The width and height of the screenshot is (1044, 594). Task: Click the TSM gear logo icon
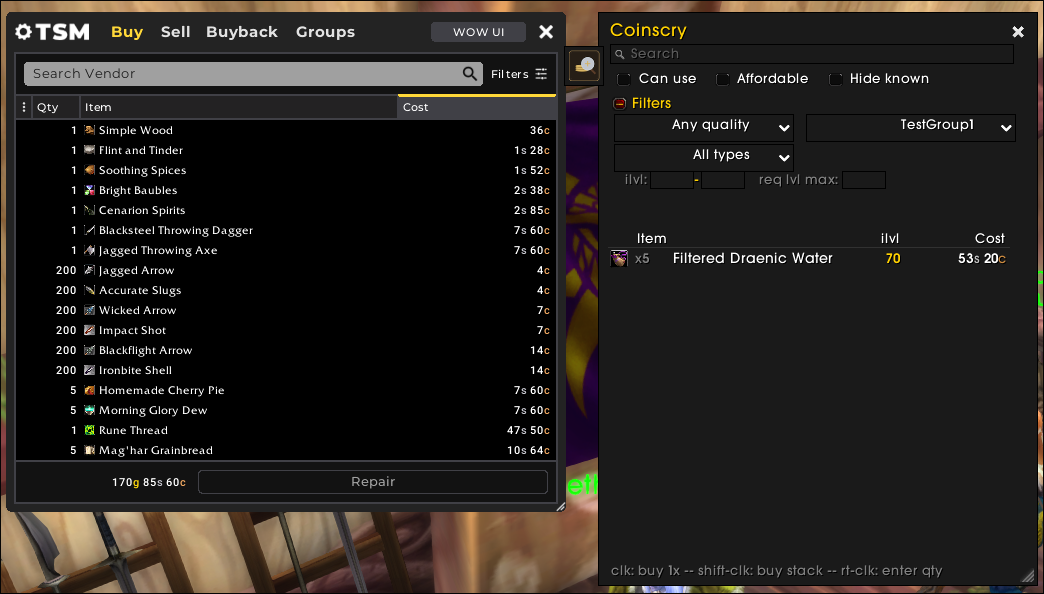(x=23, y=32)
